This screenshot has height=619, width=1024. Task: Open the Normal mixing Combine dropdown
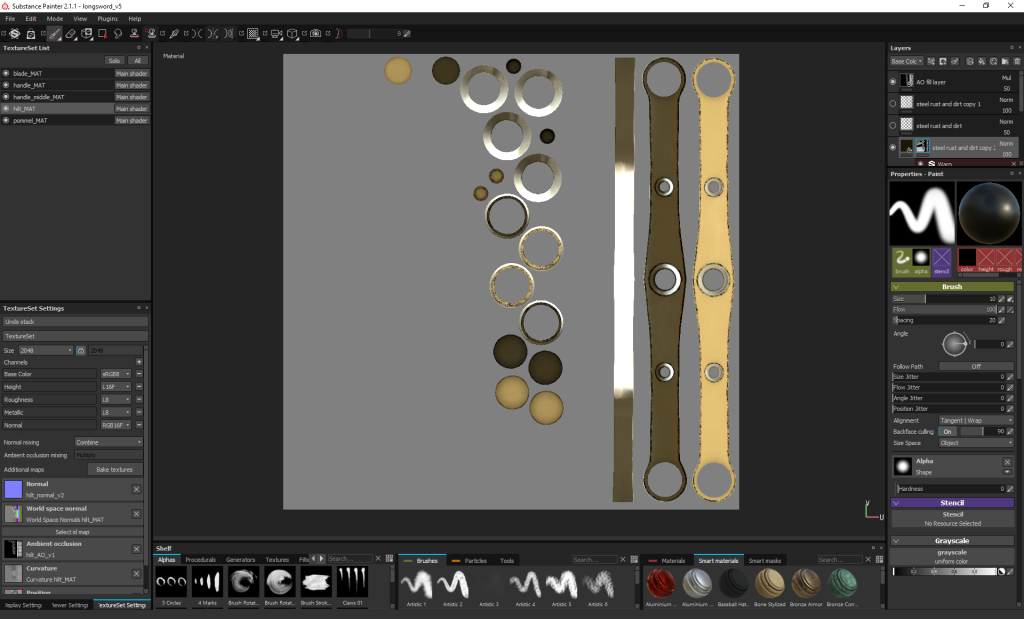[108, 442]
